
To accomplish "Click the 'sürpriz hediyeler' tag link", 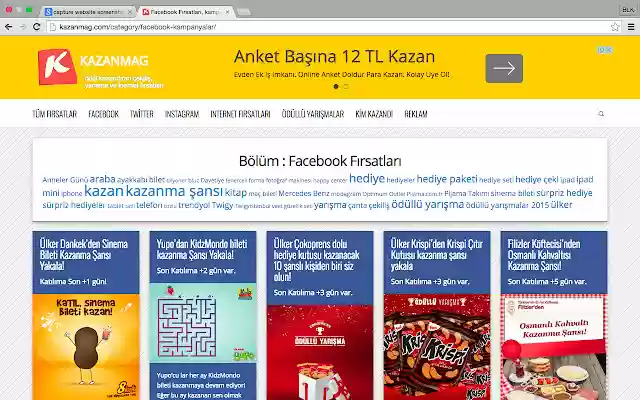I will 74,205.
